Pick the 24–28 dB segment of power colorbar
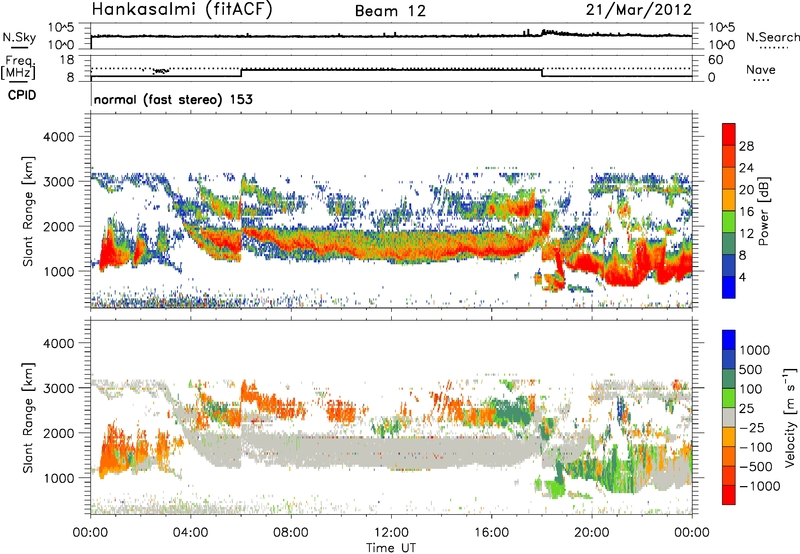Image resolution: width=800 pixels, height=554 pixels. 729,158
